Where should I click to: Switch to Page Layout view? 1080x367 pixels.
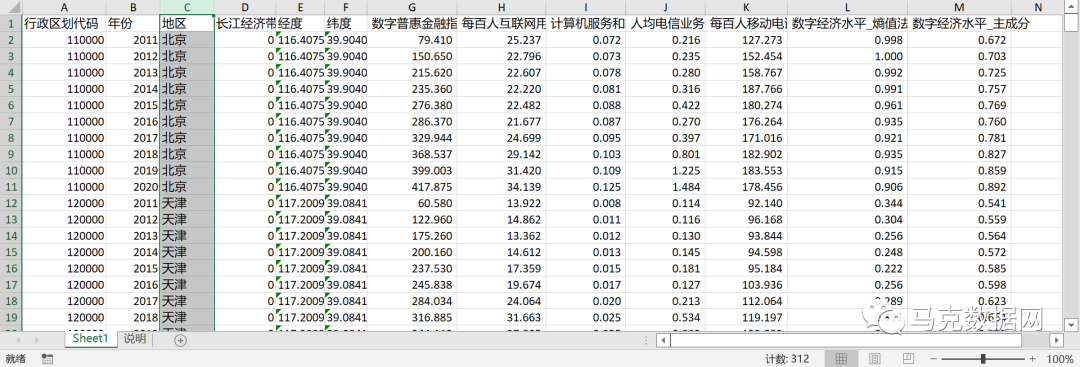click(x=875, y=359)
